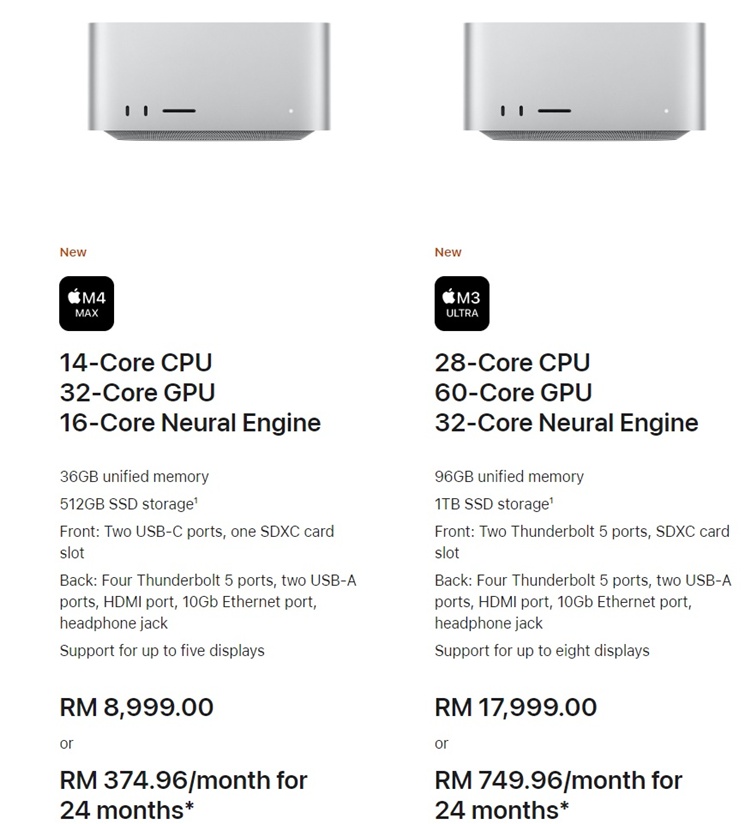Select the M4 Max Mac Studio image
750x824 pixels.
(209, 81)
